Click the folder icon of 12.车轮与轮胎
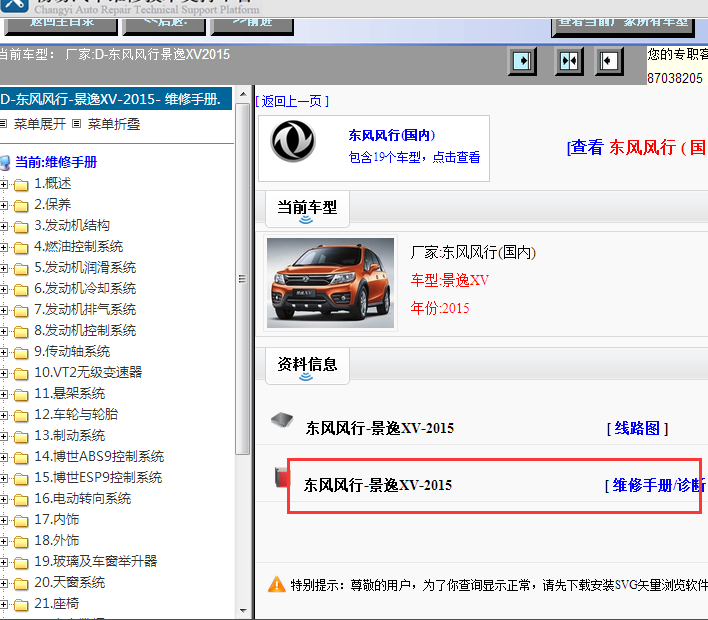Viewport: 708px width, 620px height. tap(21, 416)
